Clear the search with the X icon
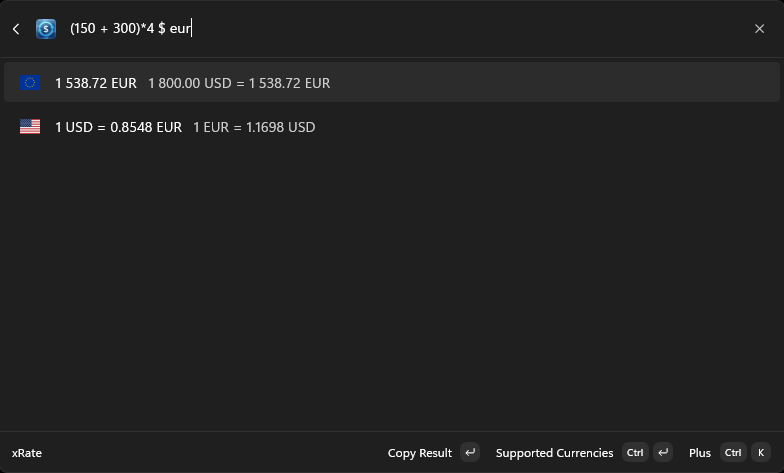 [759, 29]
